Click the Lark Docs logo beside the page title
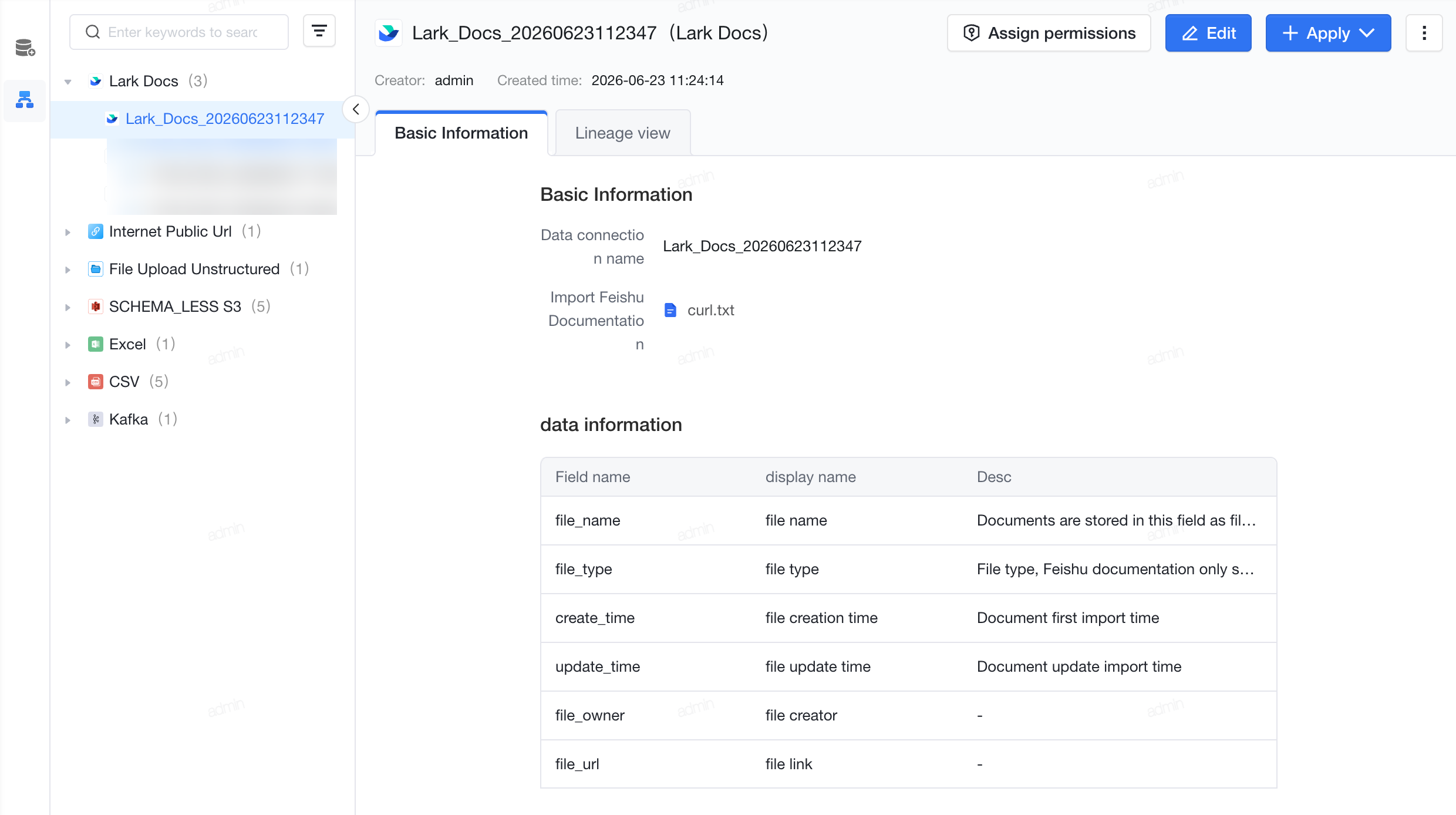The width and height of the screenshot is (1456, 815). click(x=389, y=33)
